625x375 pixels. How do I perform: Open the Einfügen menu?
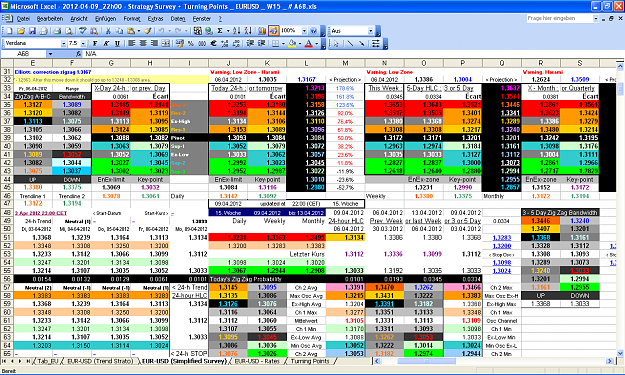(x=106, y=19)
